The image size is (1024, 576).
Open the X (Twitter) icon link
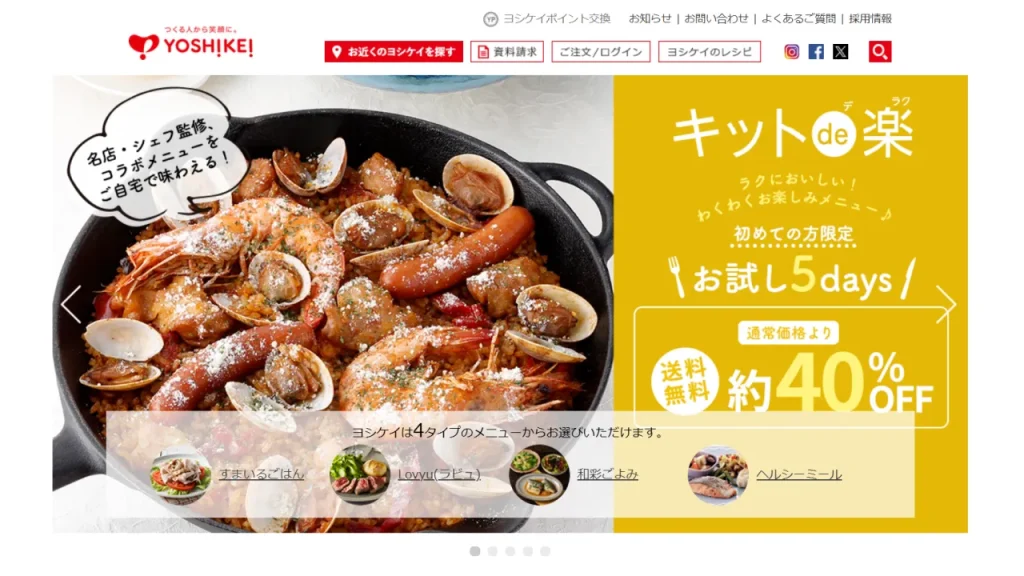click(x=840, y=52)
